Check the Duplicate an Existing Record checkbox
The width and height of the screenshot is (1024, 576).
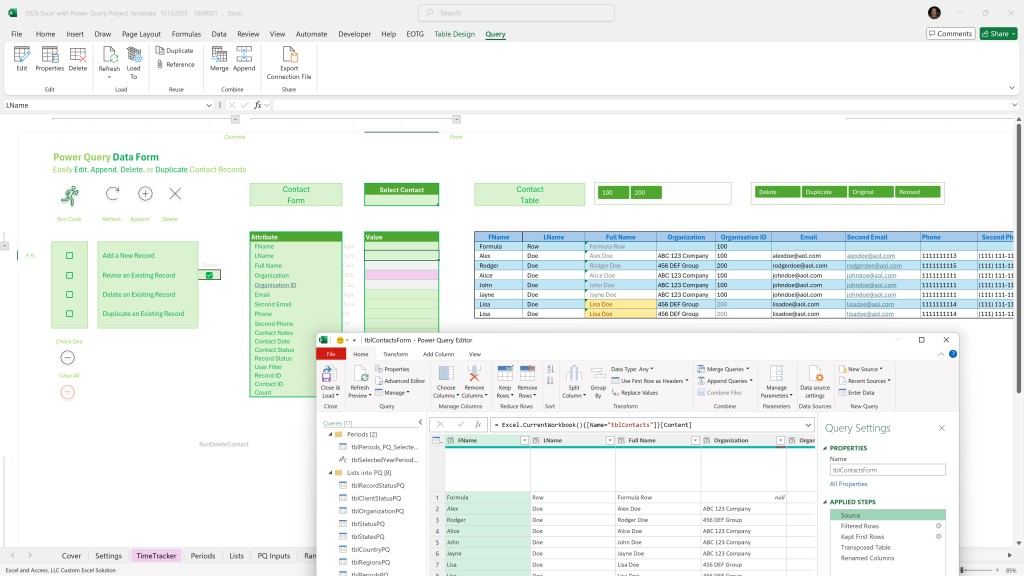coord(69,313)
